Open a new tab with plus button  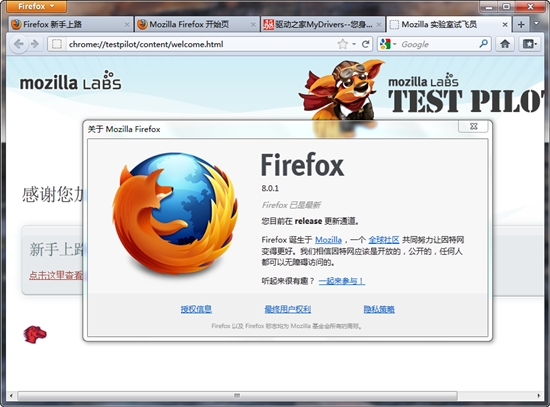click(521, 25)
